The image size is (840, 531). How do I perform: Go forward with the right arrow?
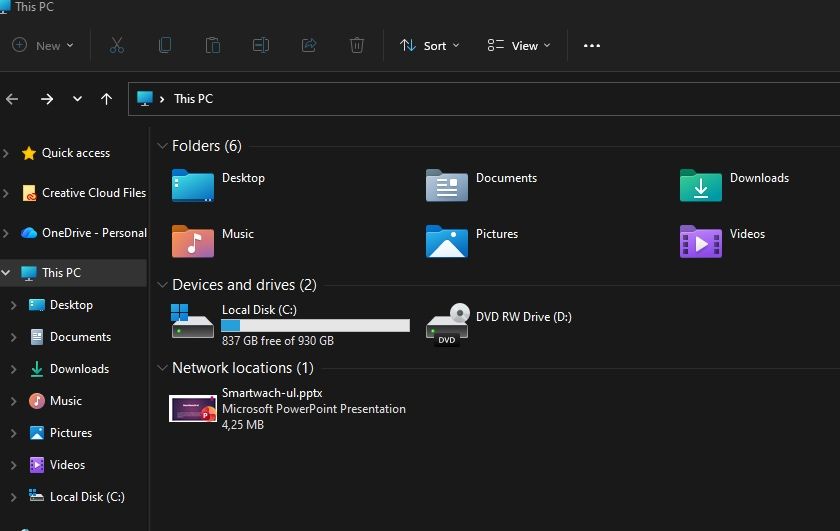coord(47,99)
